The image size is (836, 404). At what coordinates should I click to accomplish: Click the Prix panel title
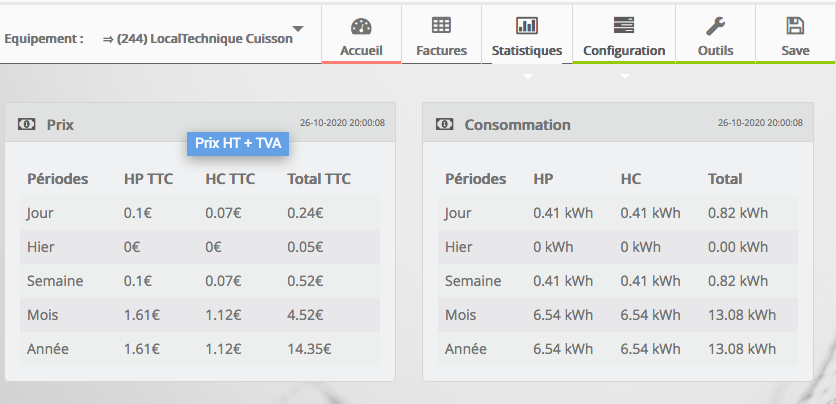click(x=60, y=125)
